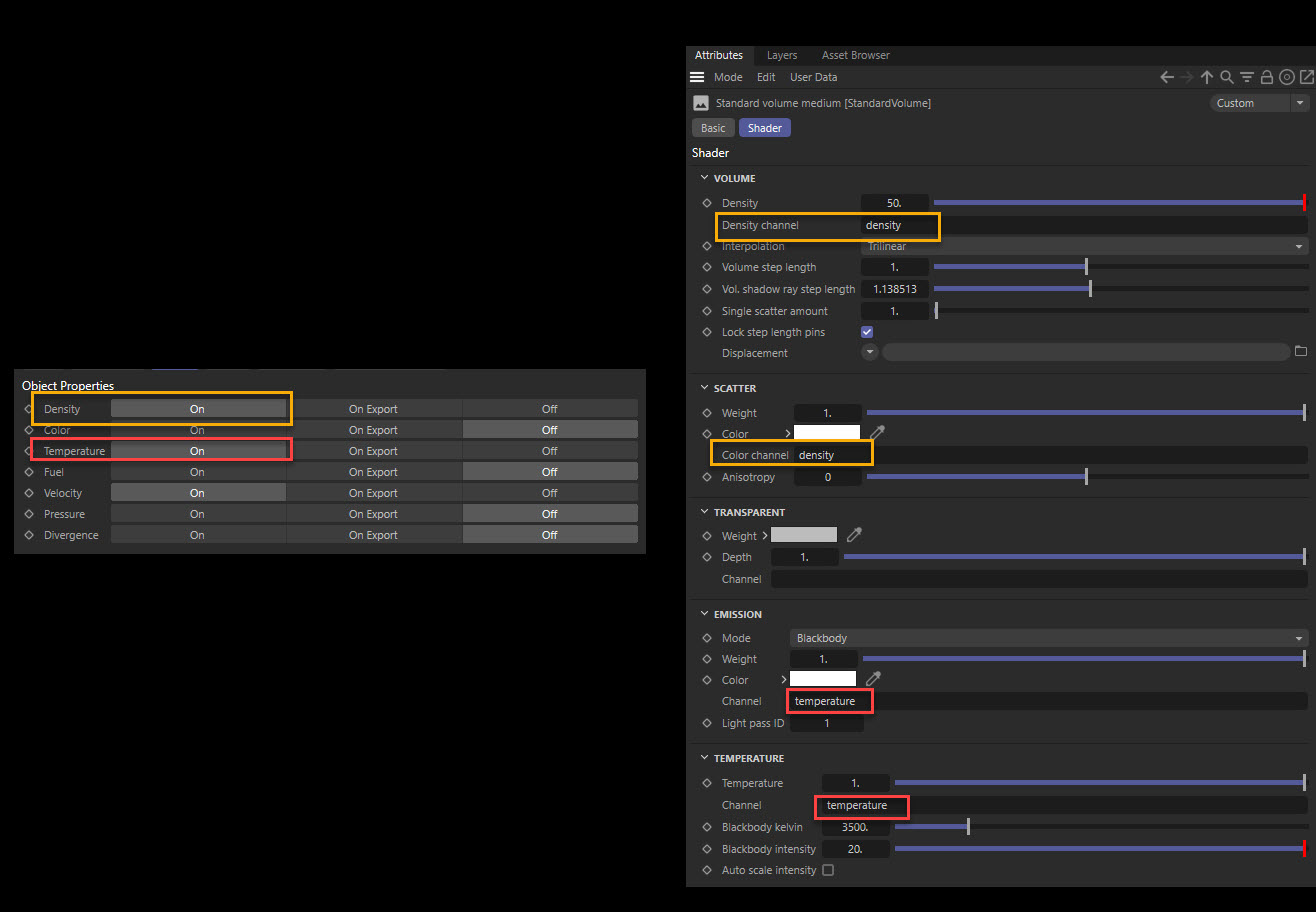Set Divergence to On
Image resolution: width=1316 pixels, height=912 pixels.
pyautogui.click(x=198, y=535)
